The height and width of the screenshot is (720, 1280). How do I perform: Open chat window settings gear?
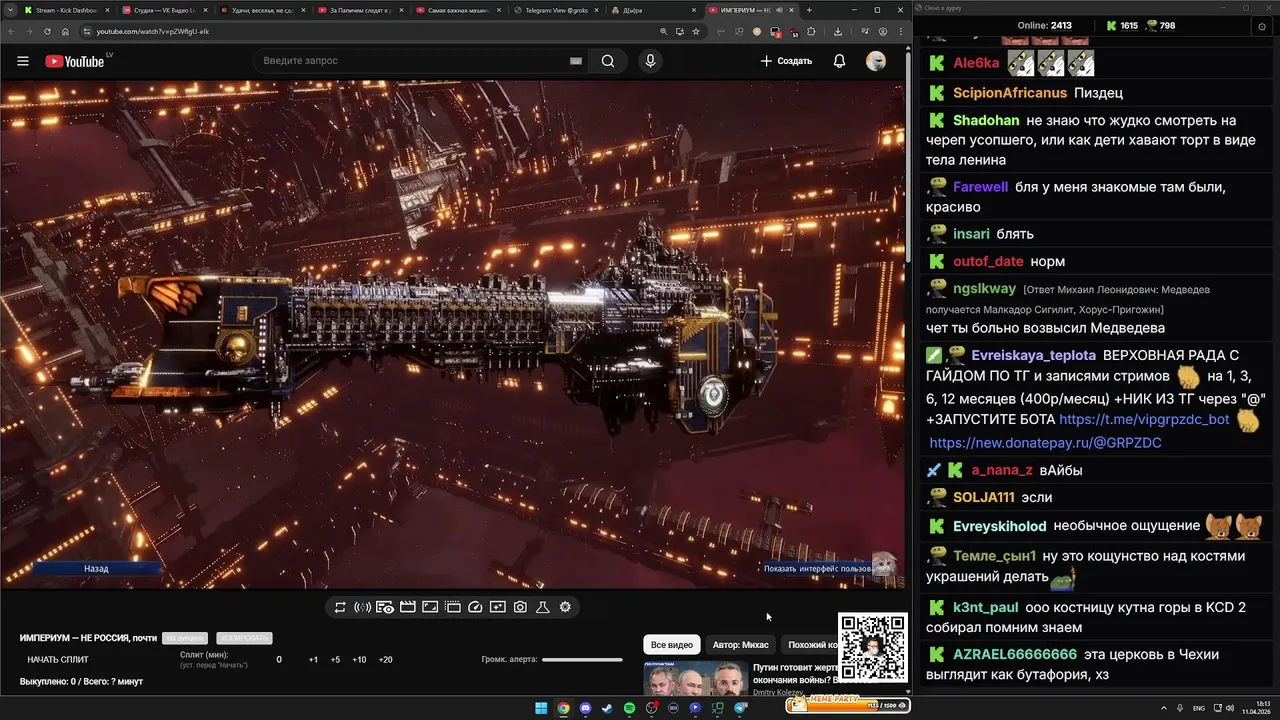(1262, 26)
